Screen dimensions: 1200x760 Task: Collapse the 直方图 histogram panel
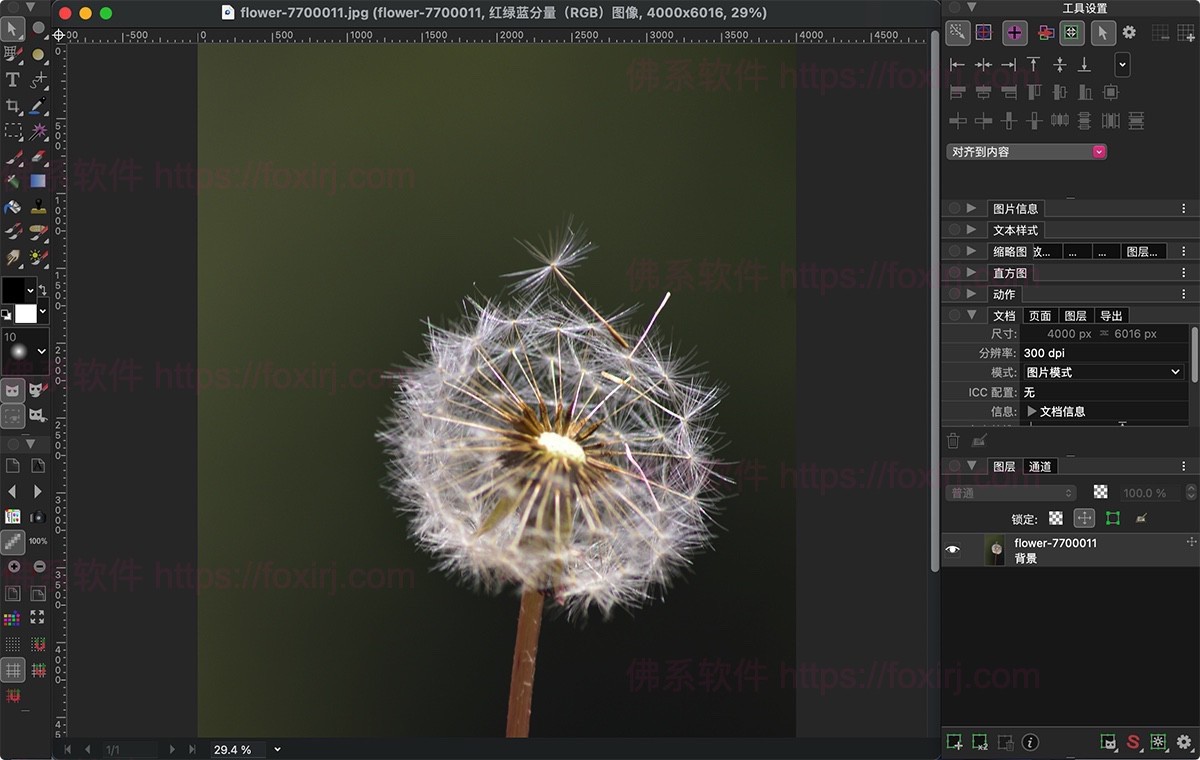click(x=972, y=271)
